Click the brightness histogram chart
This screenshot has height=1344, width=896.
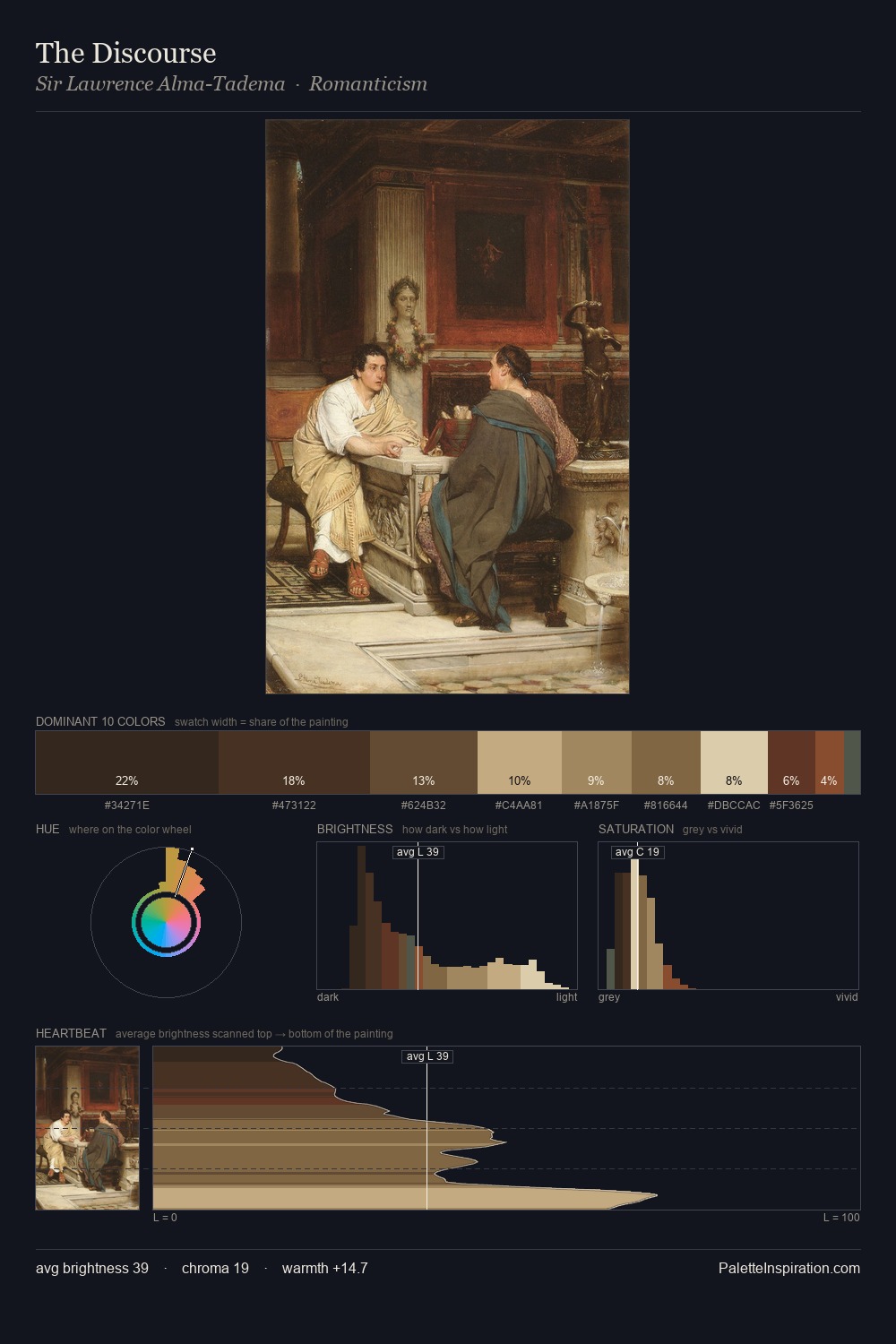click(x=447, y=916)
